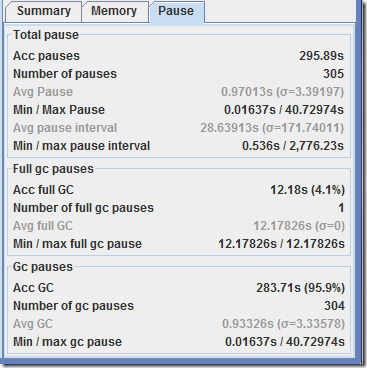Click the Full gc pauses group title
Screen dimensions: 367x368
(x=53, y=169)
